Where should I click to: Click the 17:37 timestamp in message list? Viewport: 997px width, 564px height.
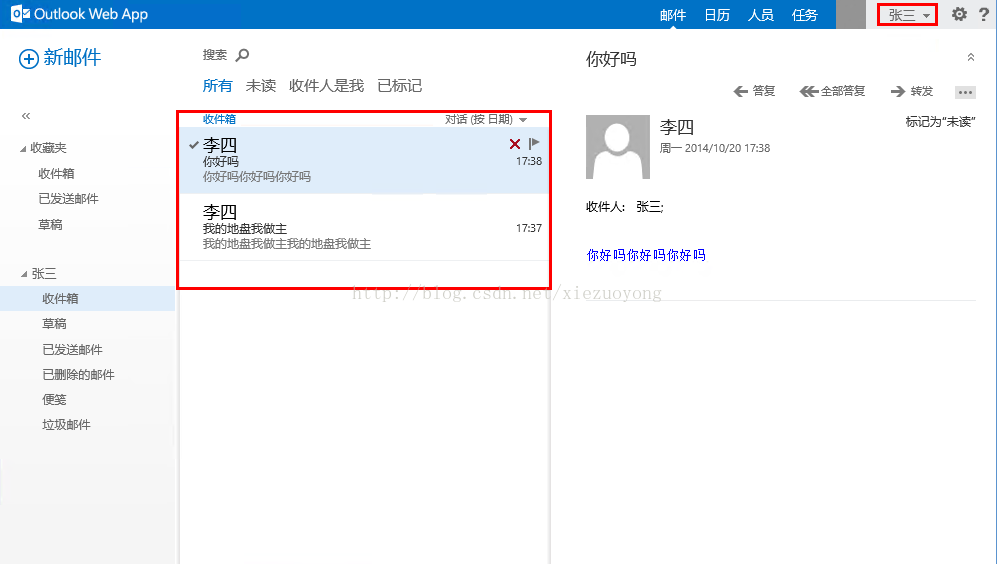coord(529,228)
